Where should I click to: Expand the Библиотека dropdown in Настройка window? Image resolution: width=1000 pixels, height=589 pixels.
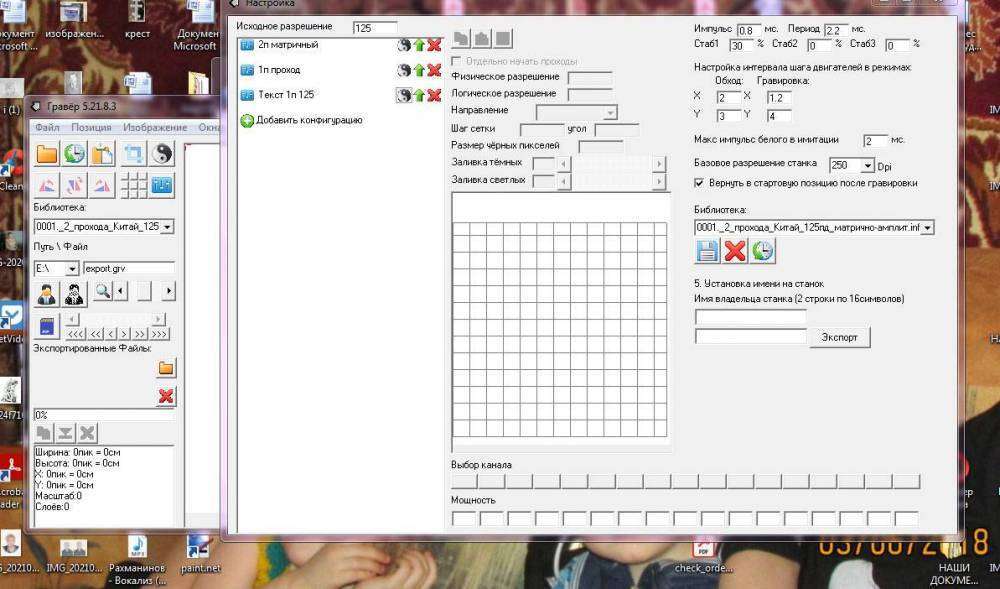(927, 228)
